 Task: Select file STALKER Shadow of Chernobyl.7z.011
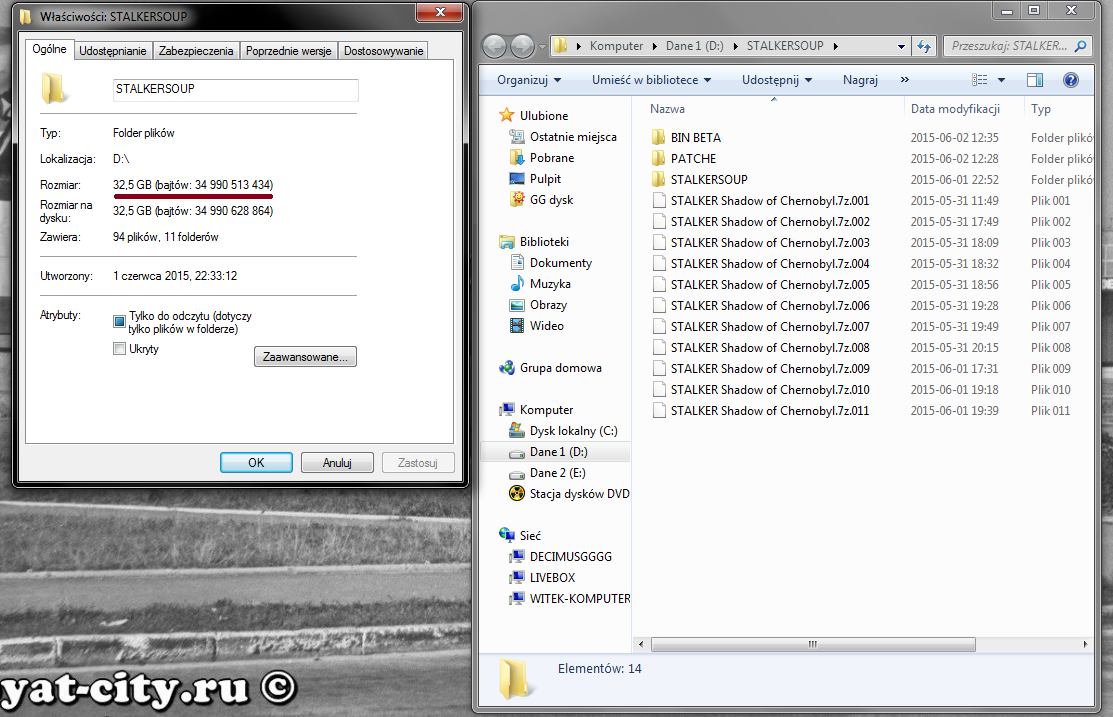[x=770, y=411]
